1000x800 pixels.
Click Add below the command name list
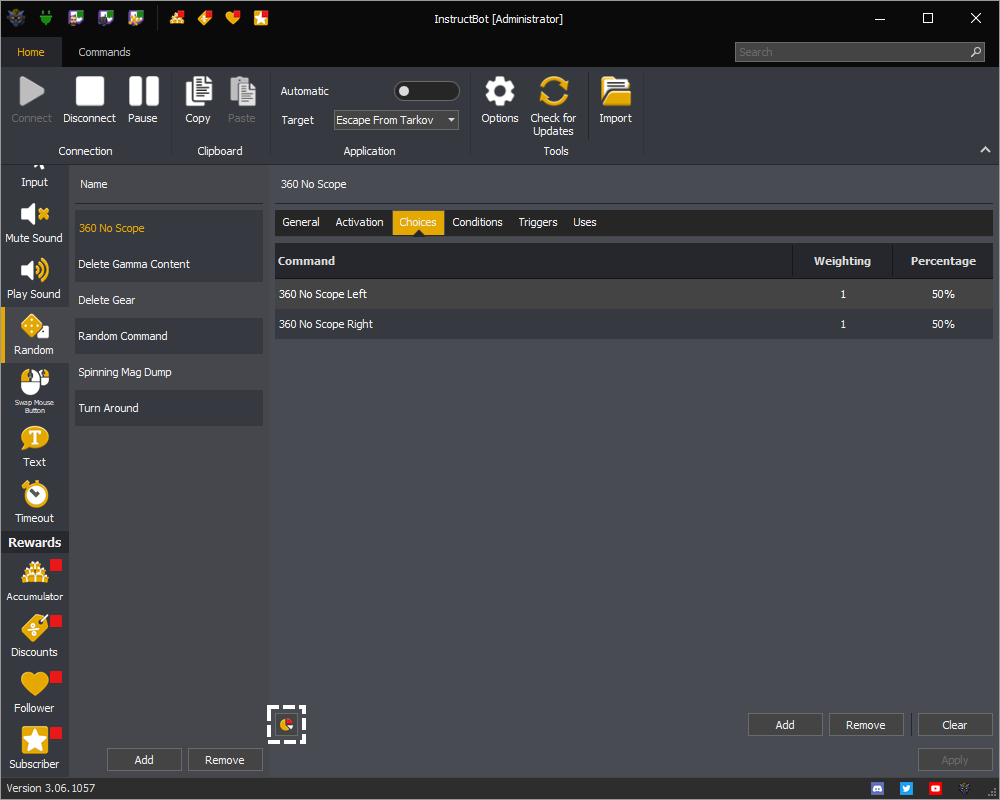pos(144,760)
